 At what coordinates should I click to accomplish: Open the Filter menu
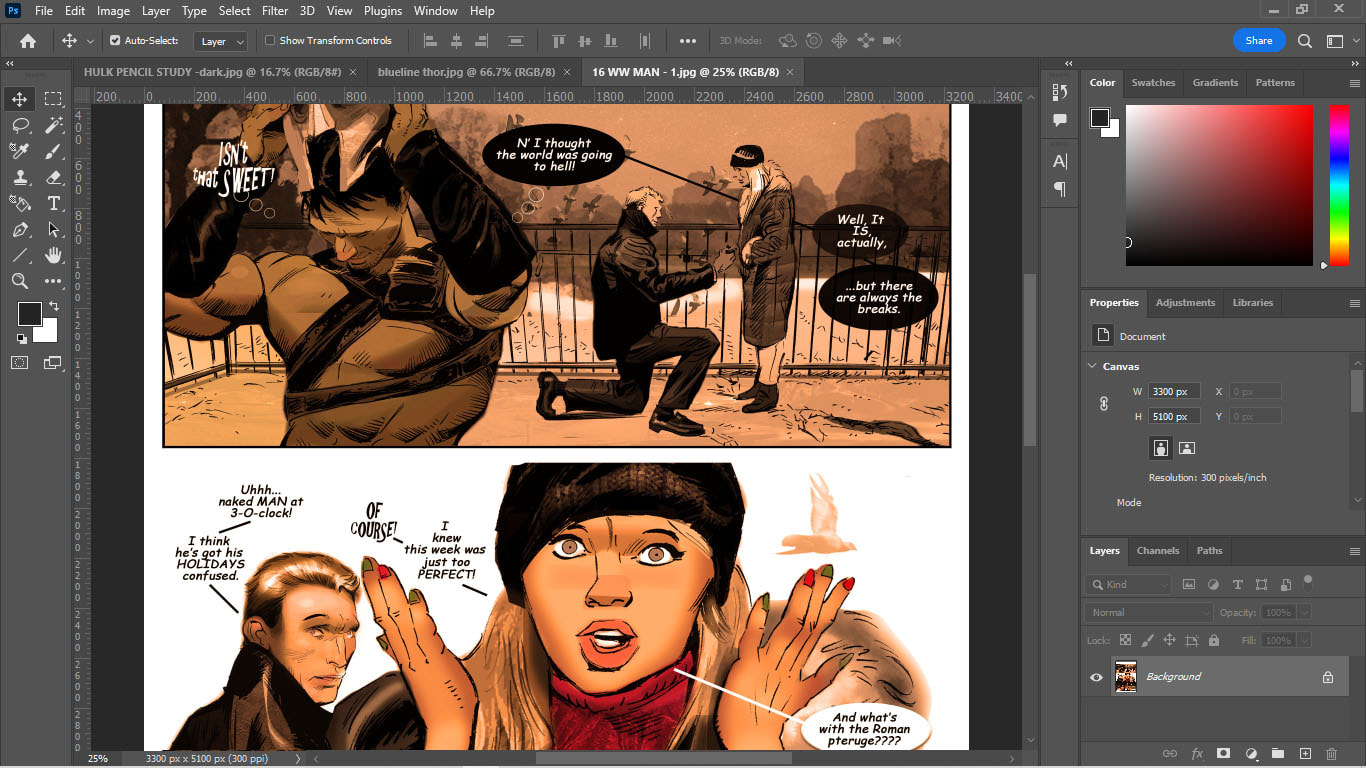(x=274, y=11)
